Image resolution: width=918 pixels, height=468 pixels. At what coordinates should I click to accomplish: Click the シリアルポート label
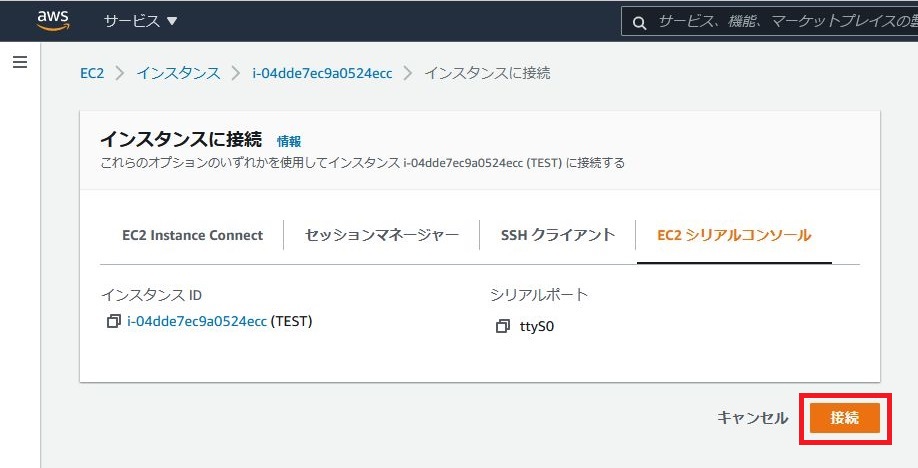[x=539, y=295]
